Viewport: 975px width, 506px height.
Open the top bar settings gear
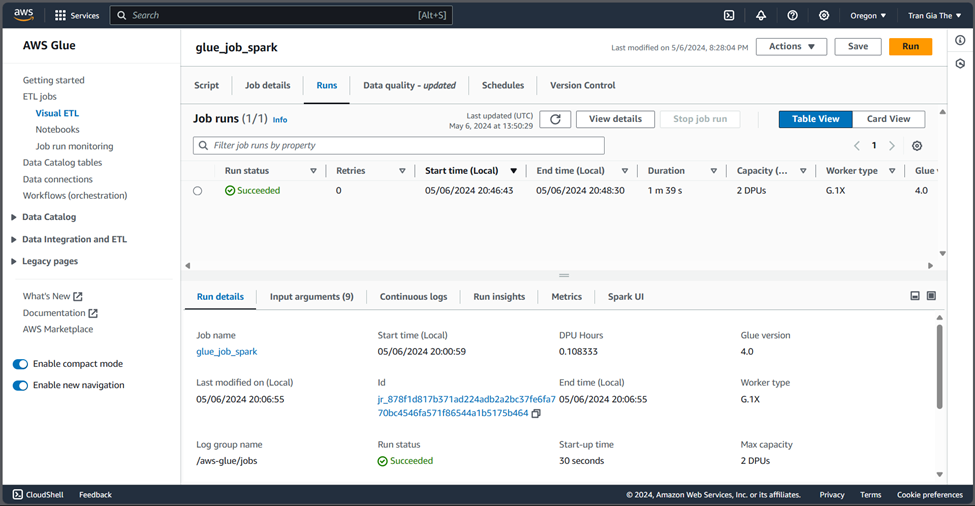tap(824, 16)
